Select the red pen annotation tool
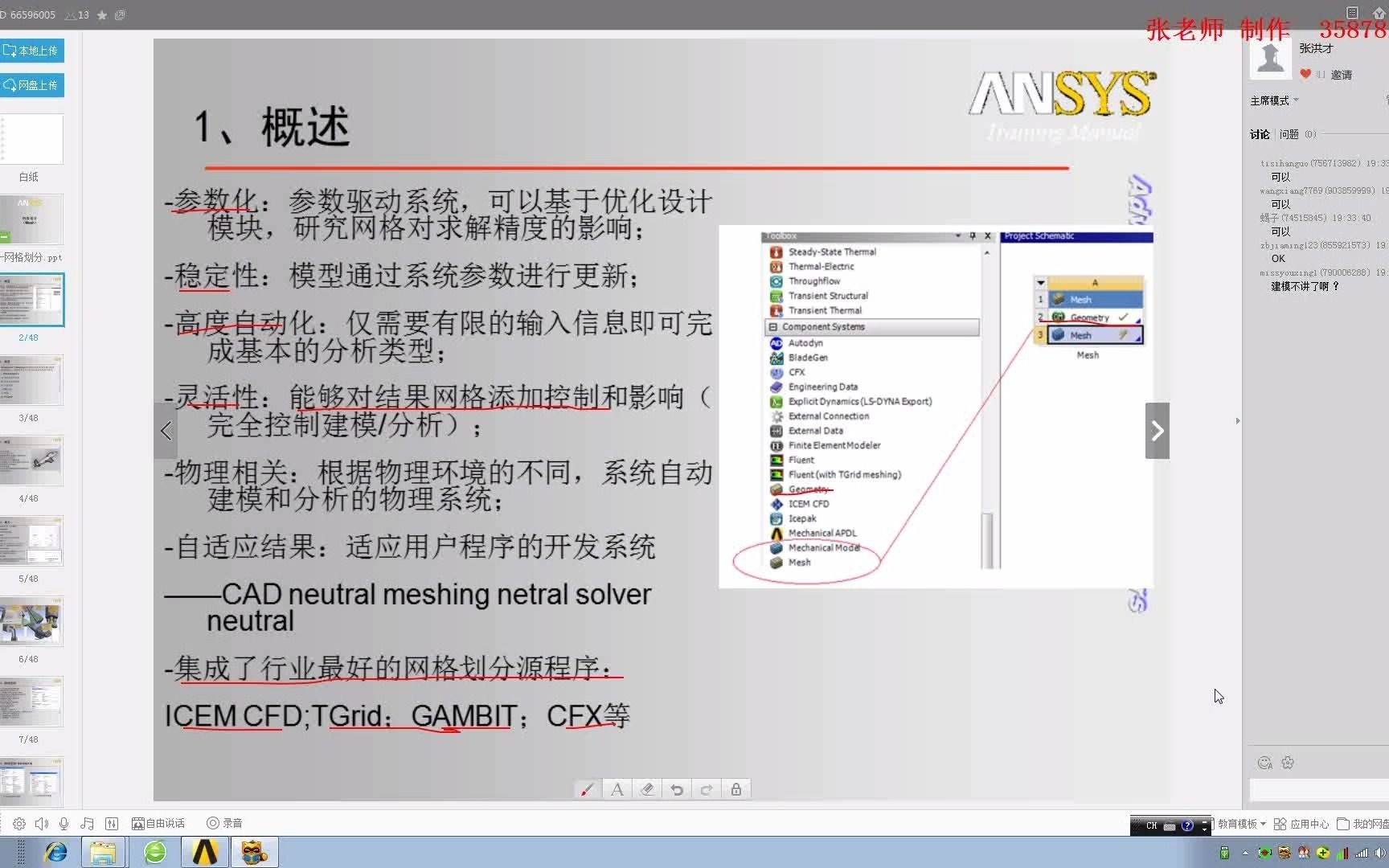 click(x=587, y=789)
